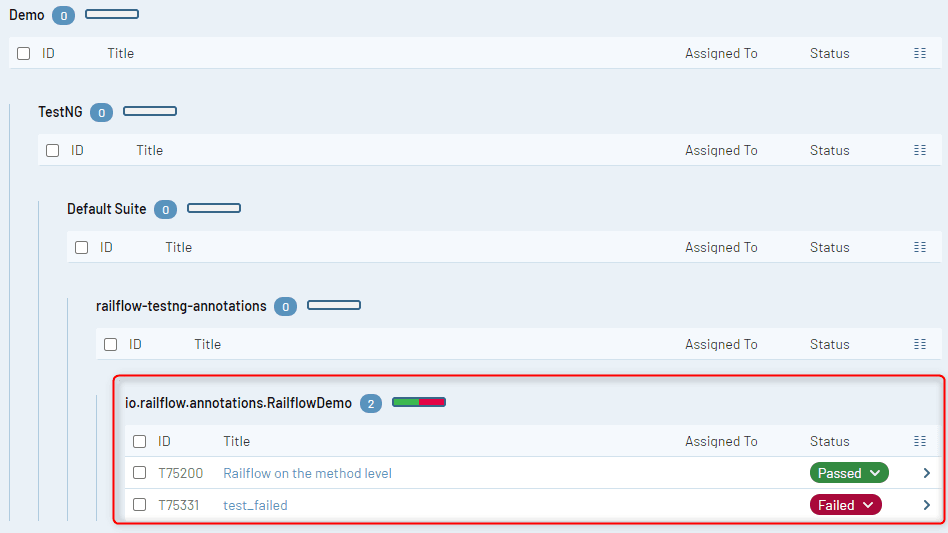The width and height of the screenshot is (948, 533).
Task: Click the TestNG section progress bar
Action: 150,111
